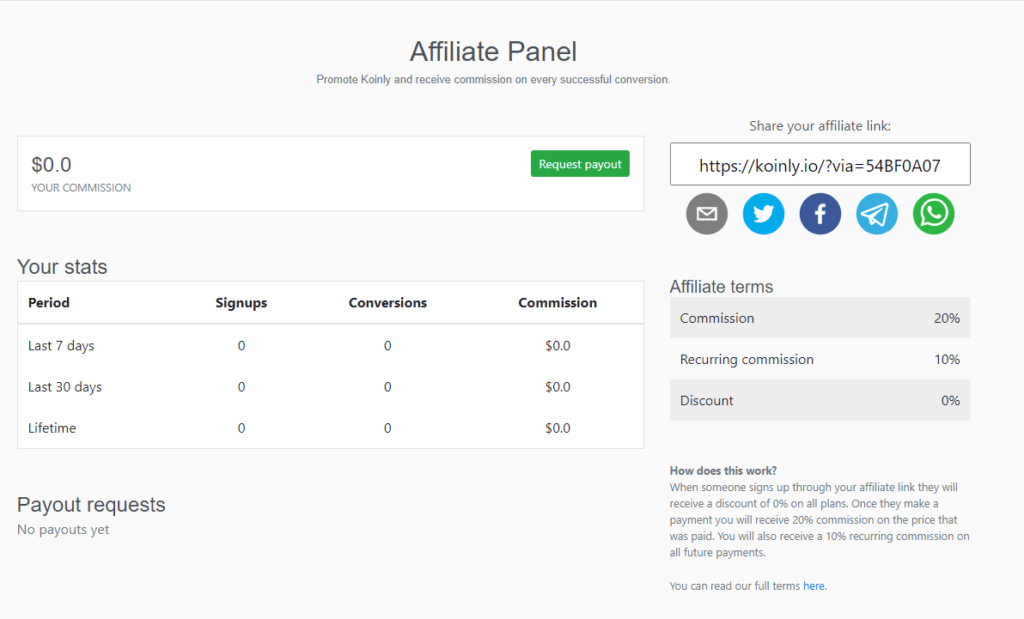Image resolution: width=1024 pixels, height=619 pixels.
Task: Click Signups value for Lifetime row
Action: 242,428
